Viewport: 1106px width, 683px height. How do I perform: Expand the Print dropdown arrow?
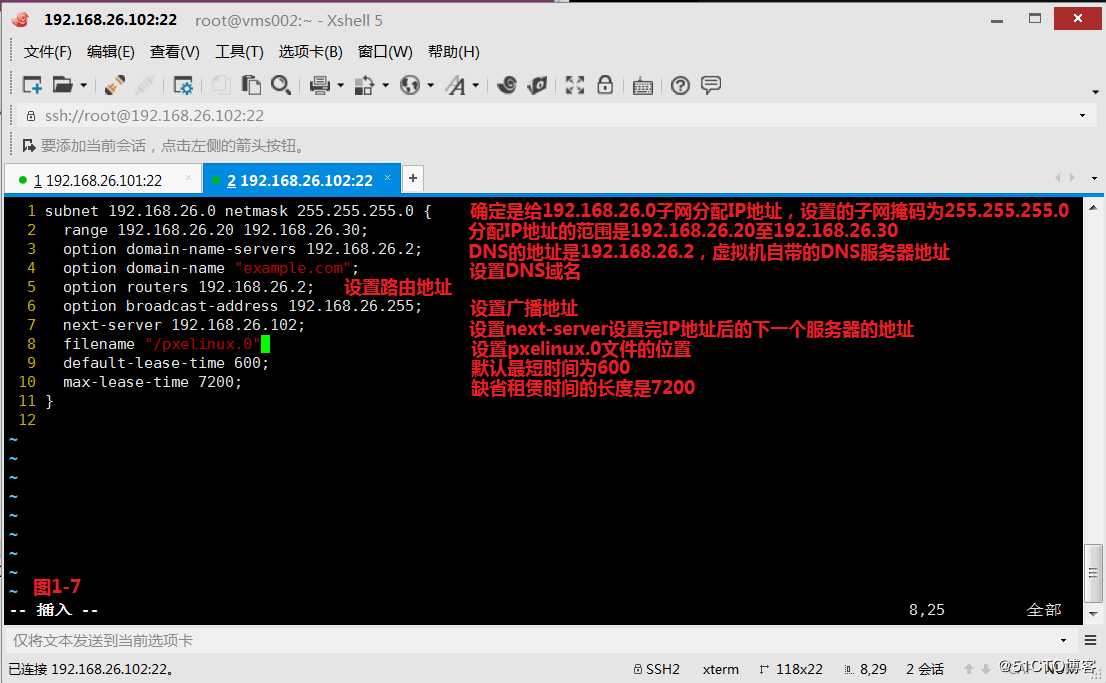tap(340, 85)
